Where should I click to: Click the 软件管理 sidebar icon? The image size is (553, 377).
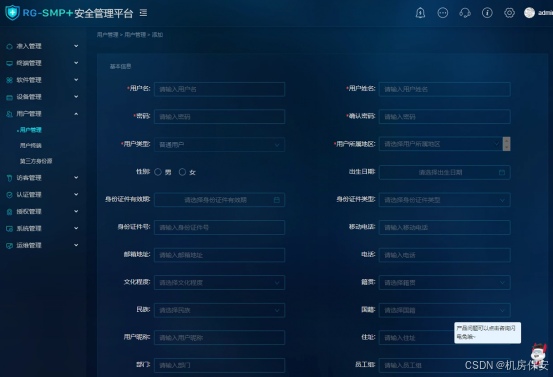(x=10, y=80)
